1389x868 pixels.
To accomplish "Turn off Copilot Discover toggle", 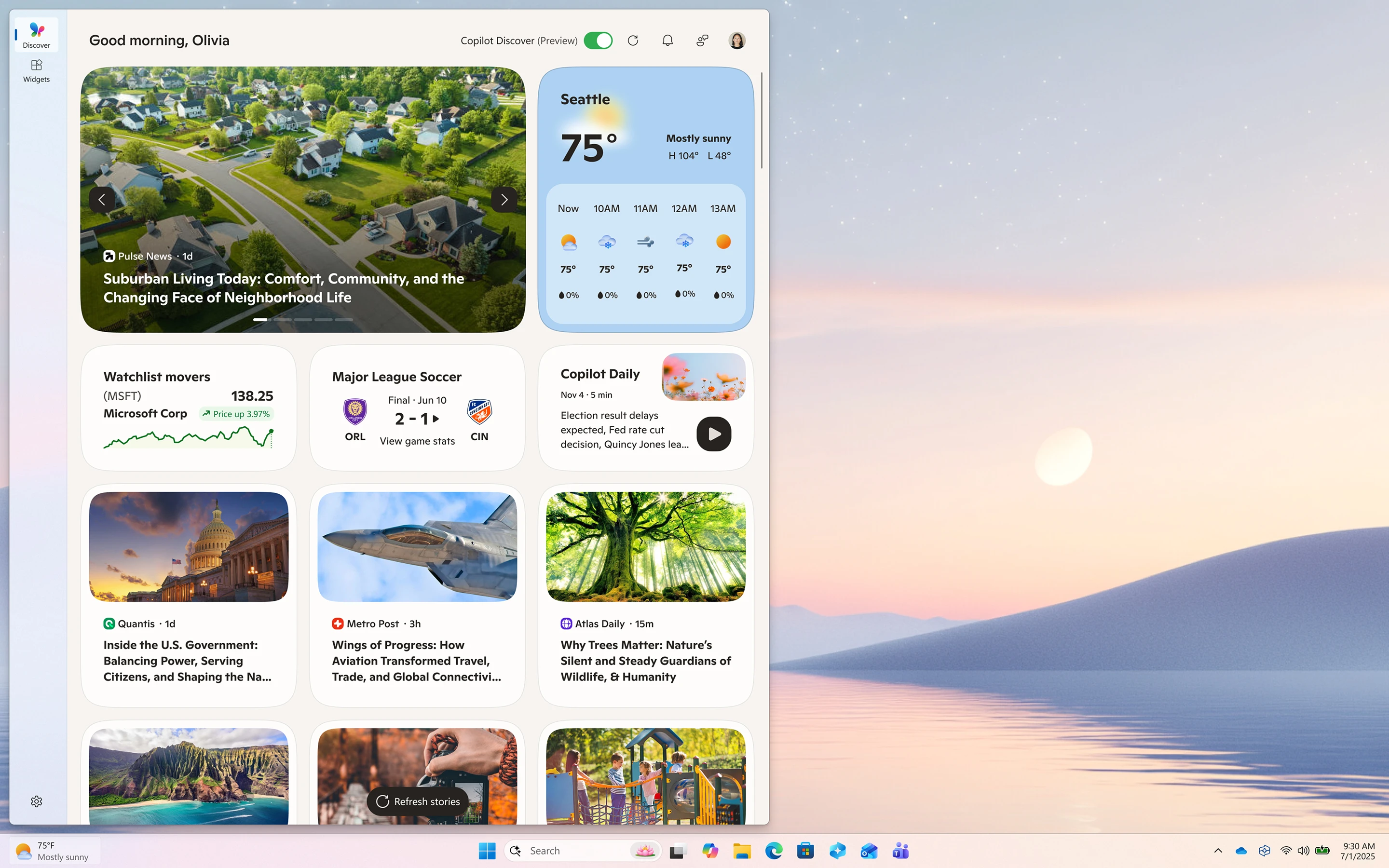I will pos(598,40).
